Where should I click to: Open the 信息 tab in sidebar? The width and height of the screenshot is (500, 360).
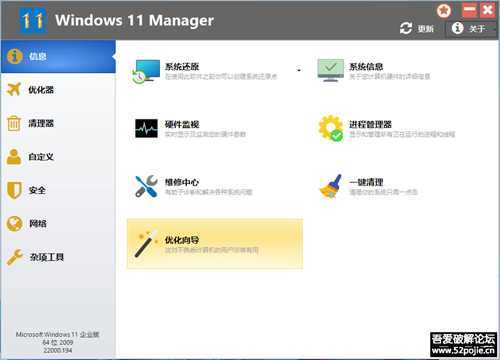(x=58, y=56)
